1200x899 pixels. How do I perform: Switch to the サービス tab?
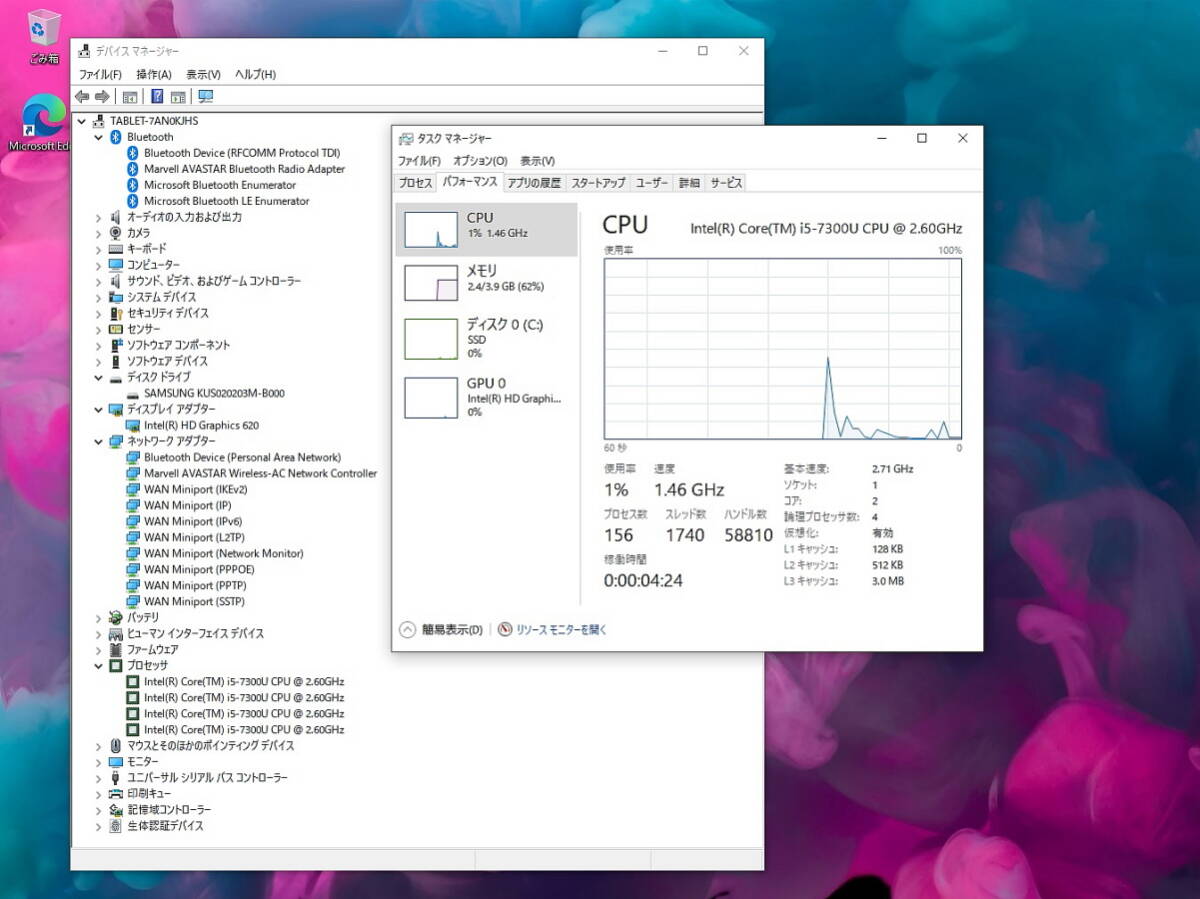point(726,183)
